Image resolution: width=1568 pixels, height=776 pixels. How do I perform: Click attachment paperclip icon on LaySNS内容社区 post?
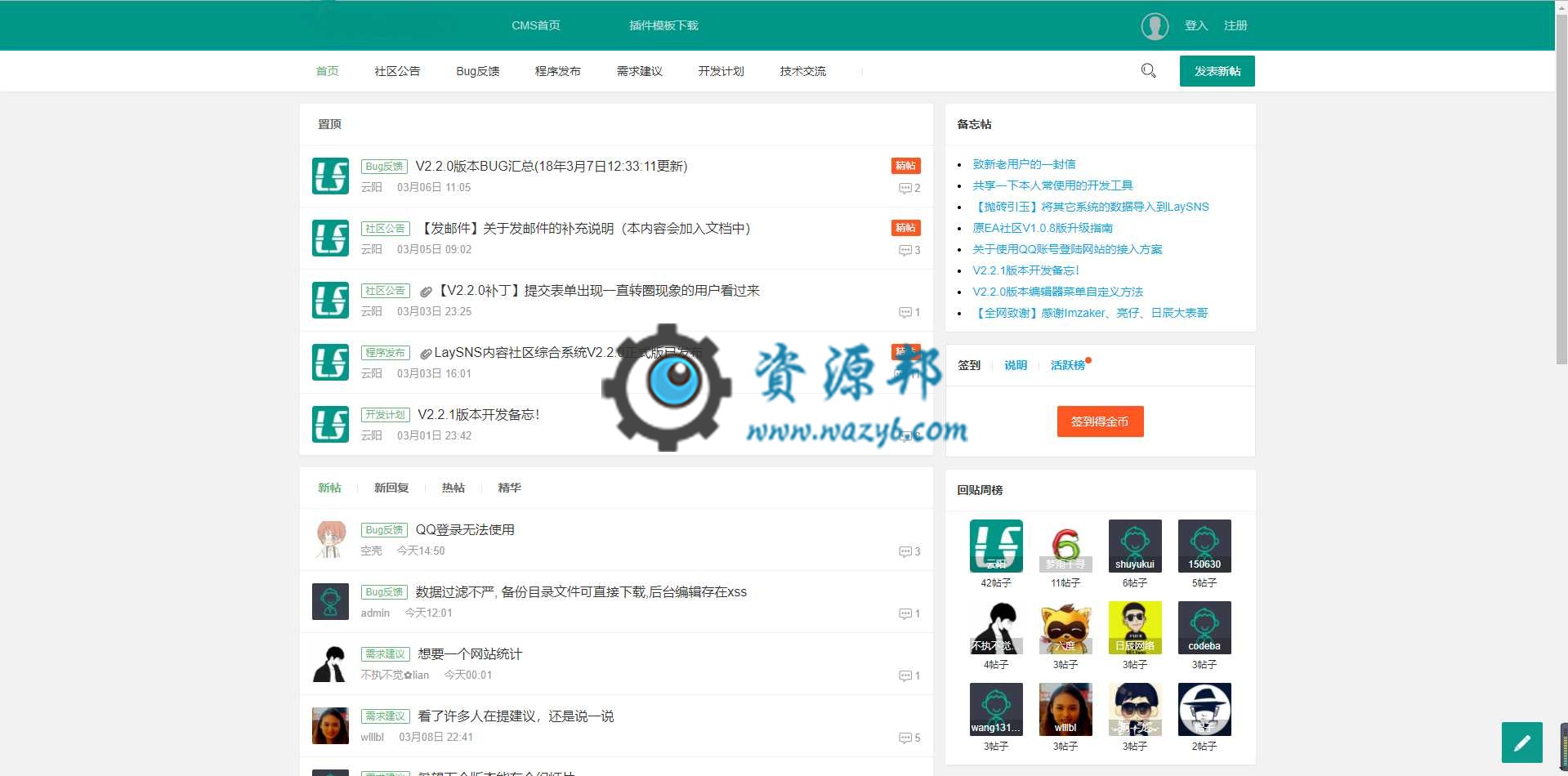coord(426,354)
